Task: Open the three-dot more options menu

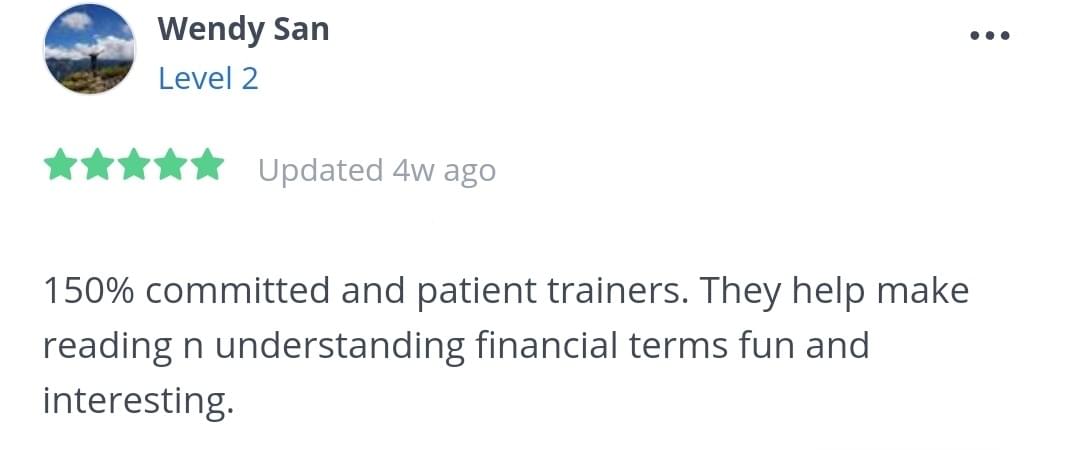Action: coord(990,36)
